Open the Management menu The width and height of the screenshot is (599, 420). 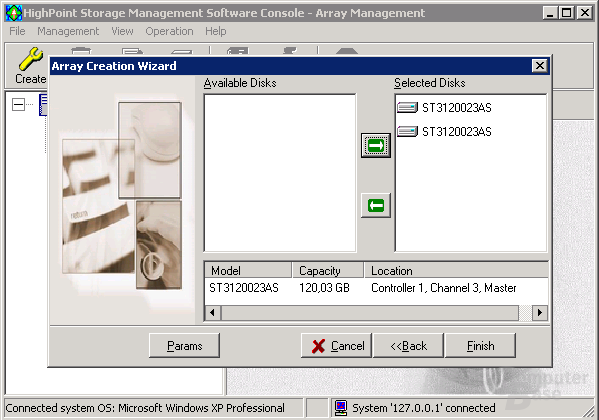pyautogui.click(x=68, y=31)
